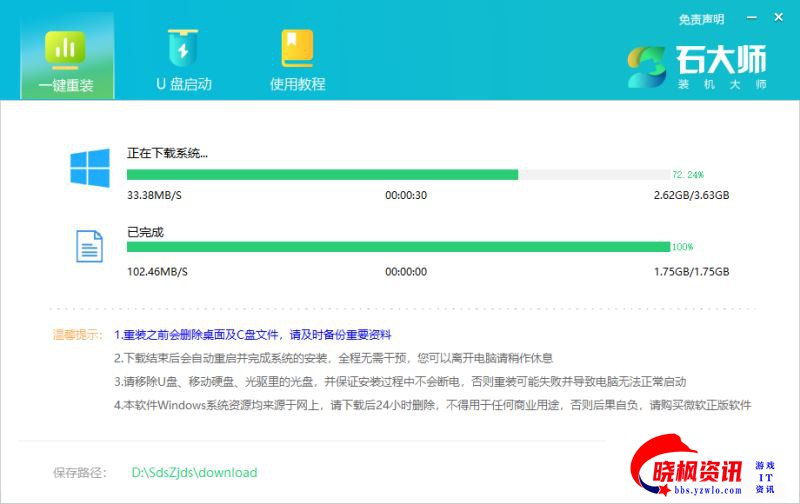Switch to the U盘启动 tab

click(x=183, y=60)
